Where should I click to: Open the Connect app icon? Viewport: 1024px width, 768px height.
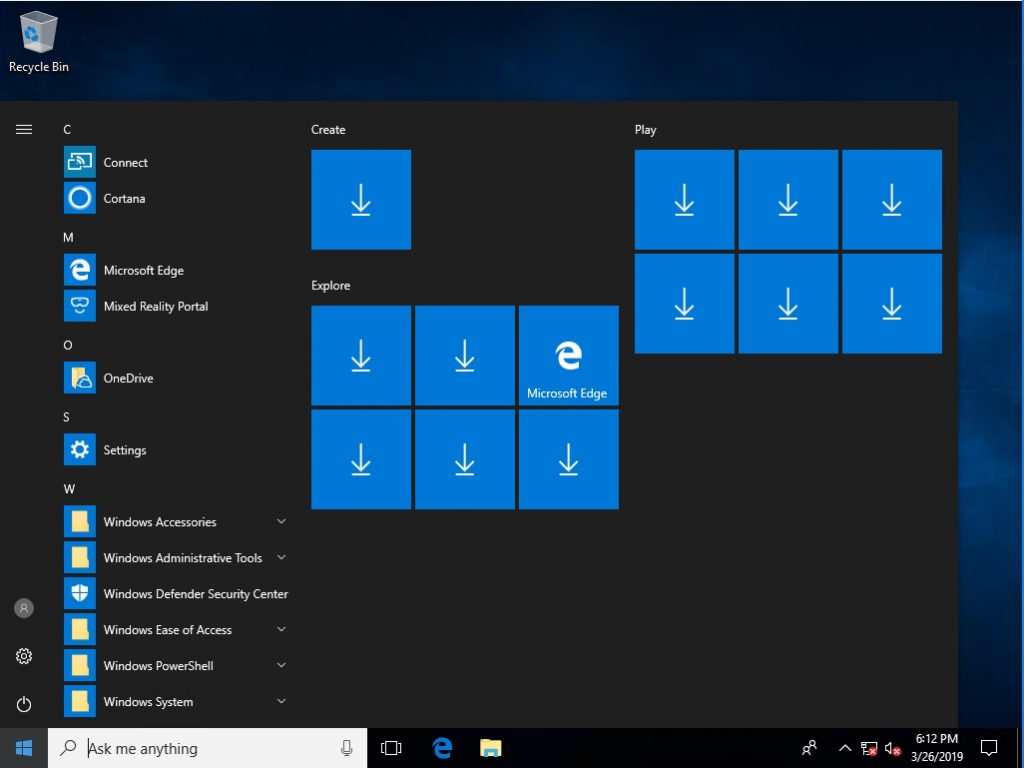pos(80,162)
